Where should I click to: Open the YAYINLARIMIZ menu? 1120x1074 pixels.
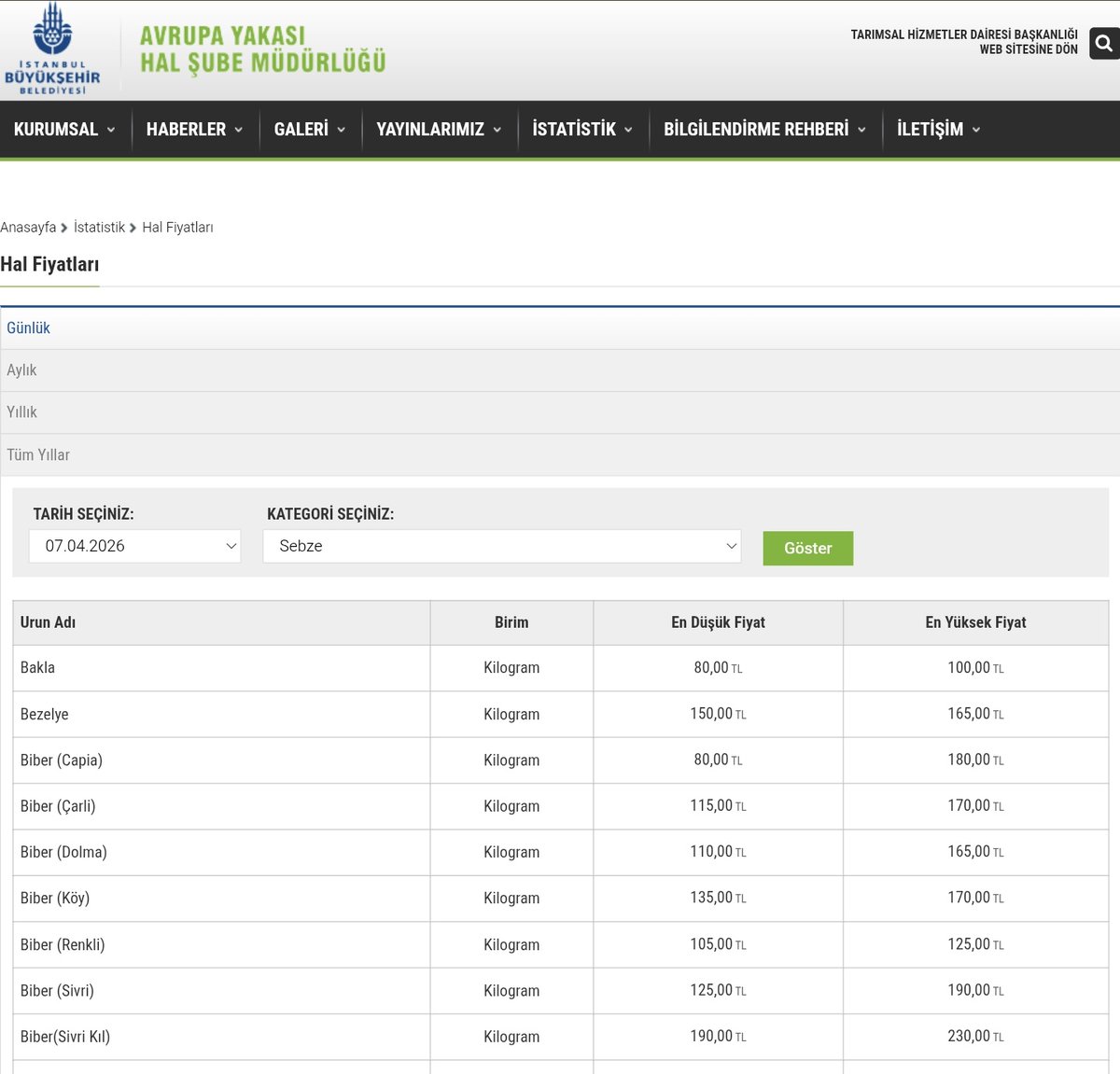click(439, 130)
